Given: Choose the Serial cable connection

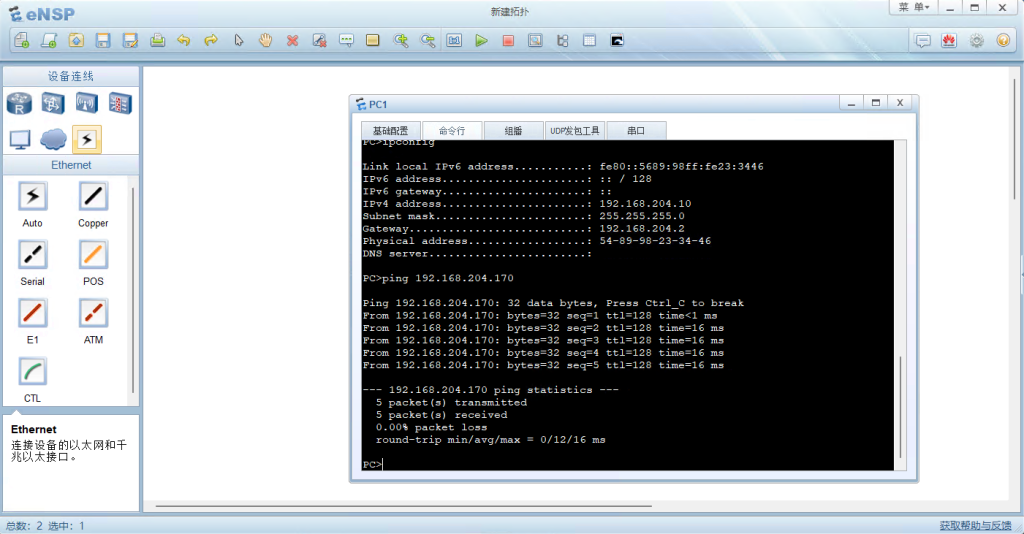Looking at the screenshot, I should pos(32,255).
